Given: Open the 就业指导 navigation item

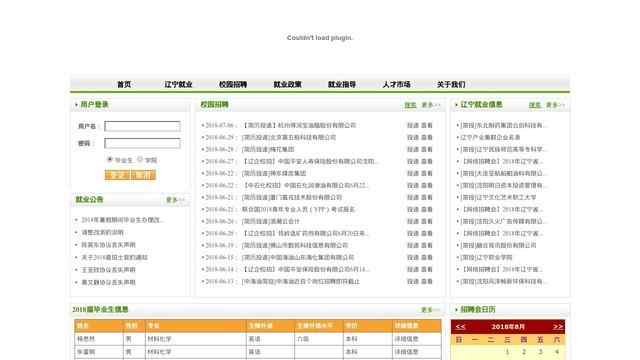Looking at the screenshot, I should pyautogui.click(x=342, y=84).
